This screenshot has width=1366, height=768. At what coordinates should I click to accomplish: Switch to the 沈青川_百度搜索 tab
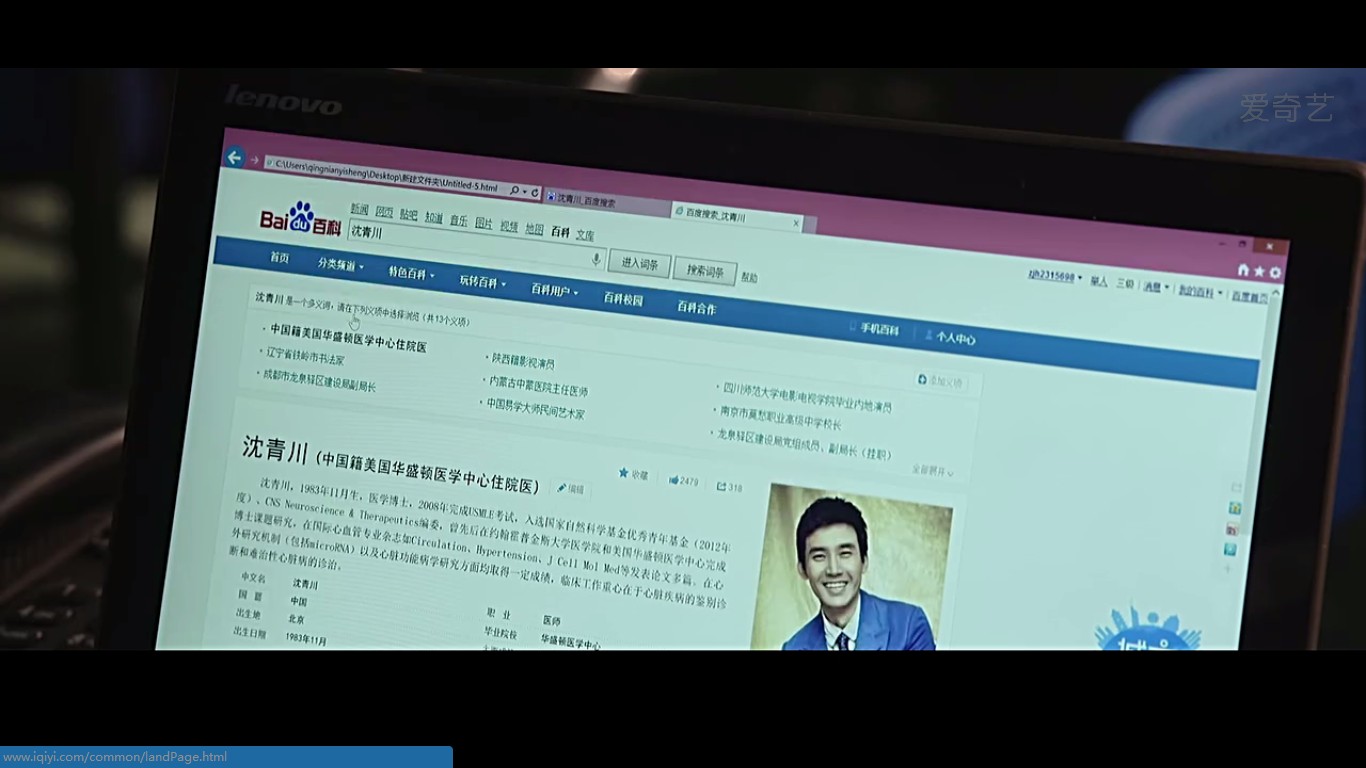(606, 201)
